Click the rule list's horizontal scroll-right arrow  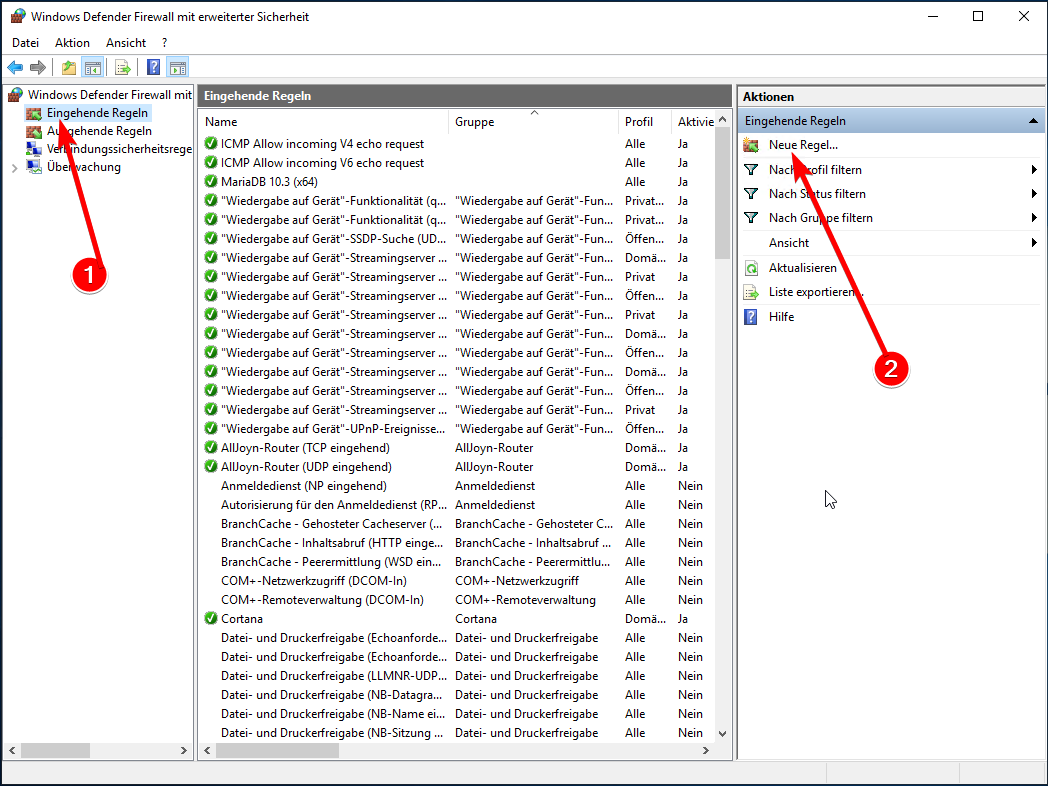pyautogui.click(x=705, y=751)
